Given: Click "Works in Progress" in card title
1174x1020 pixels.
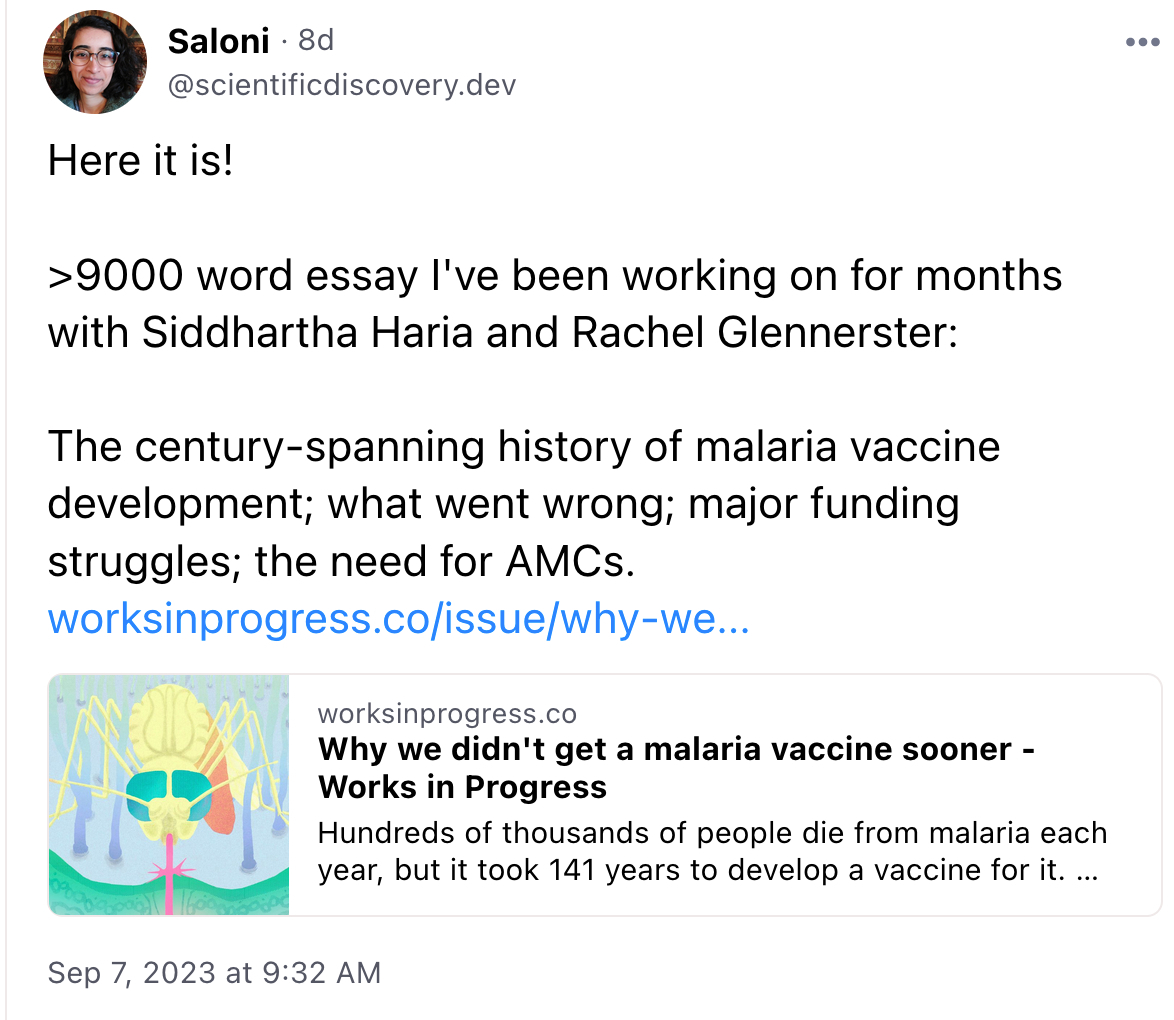Looking at the screenshot, I should [x=462, y=787].
